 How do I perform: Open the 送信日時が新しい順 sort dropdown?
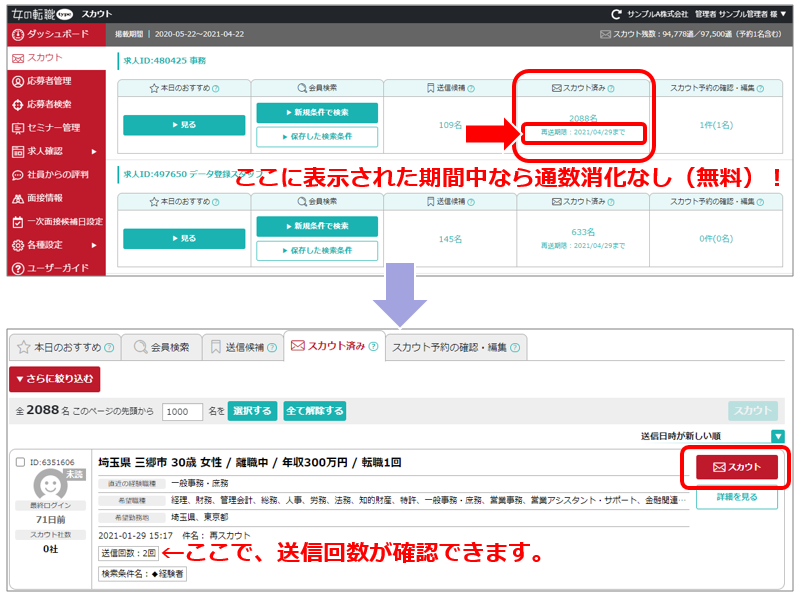(x=777, y=436)
